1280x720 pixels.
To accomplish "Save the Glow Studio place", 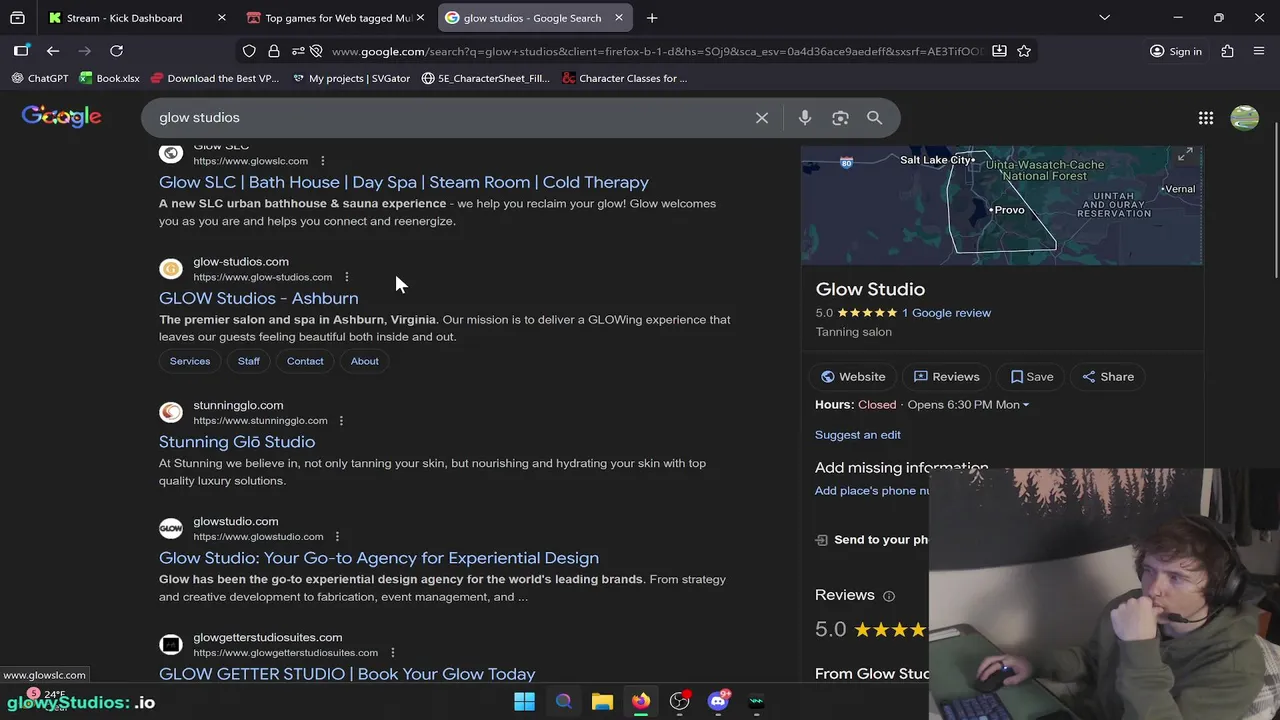I will (1032, 377).
